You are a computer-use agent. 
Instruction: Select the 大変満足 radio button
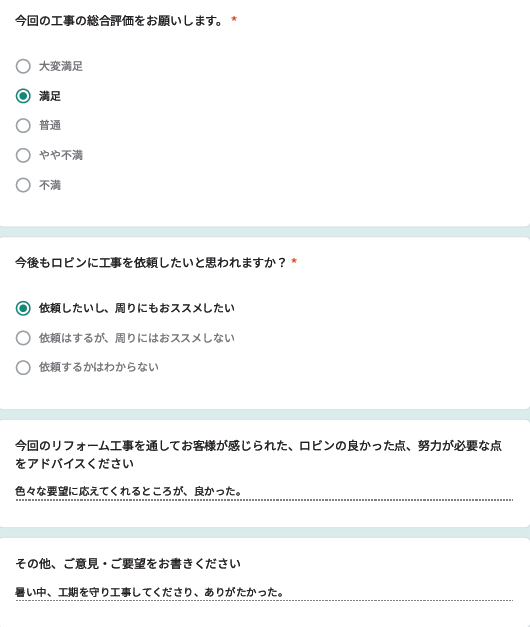click(x=23, y=66)
